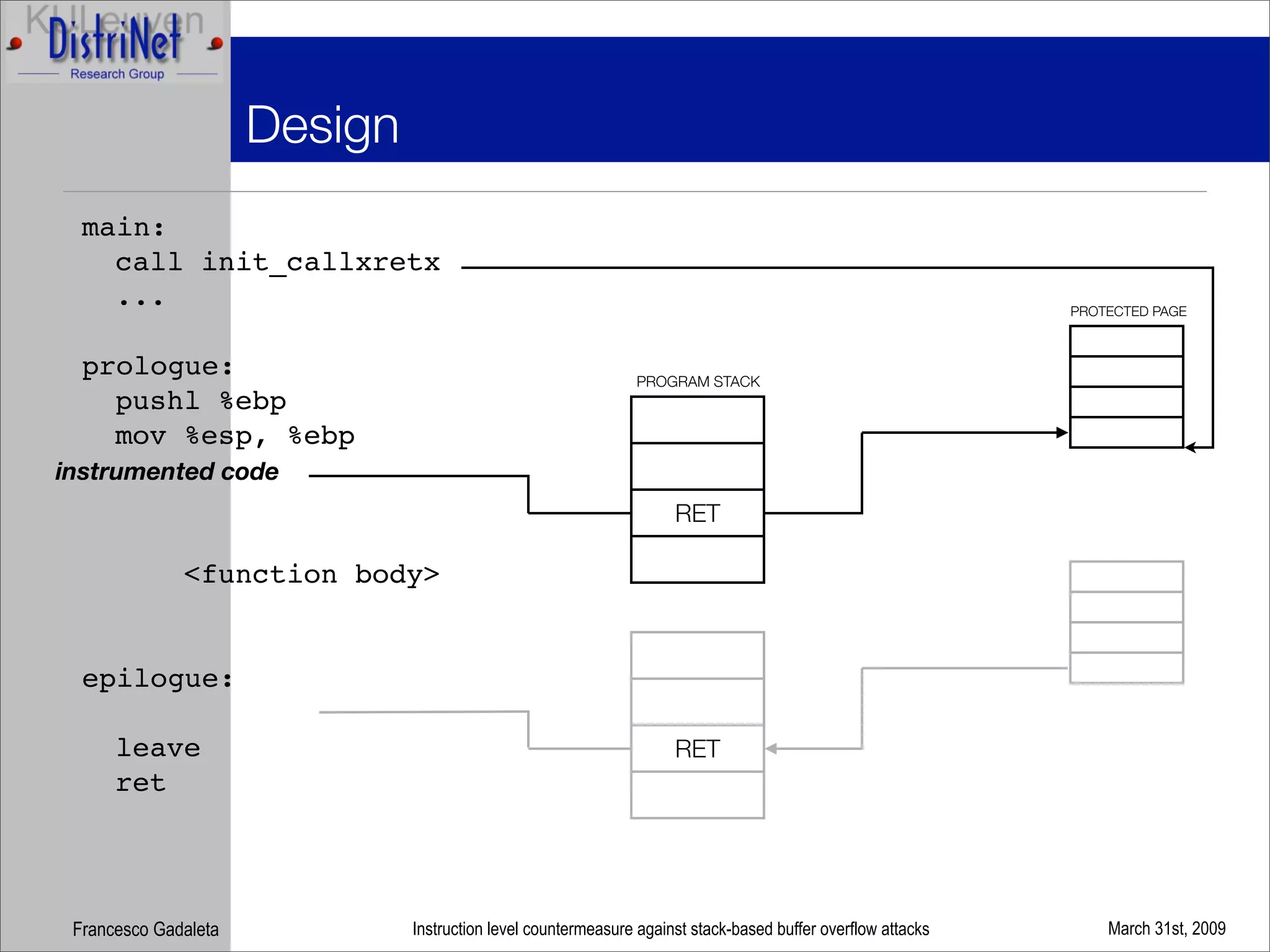
Task: Select the 'mov %esp, %ebp' instruction
Action: tap(234, 436)
